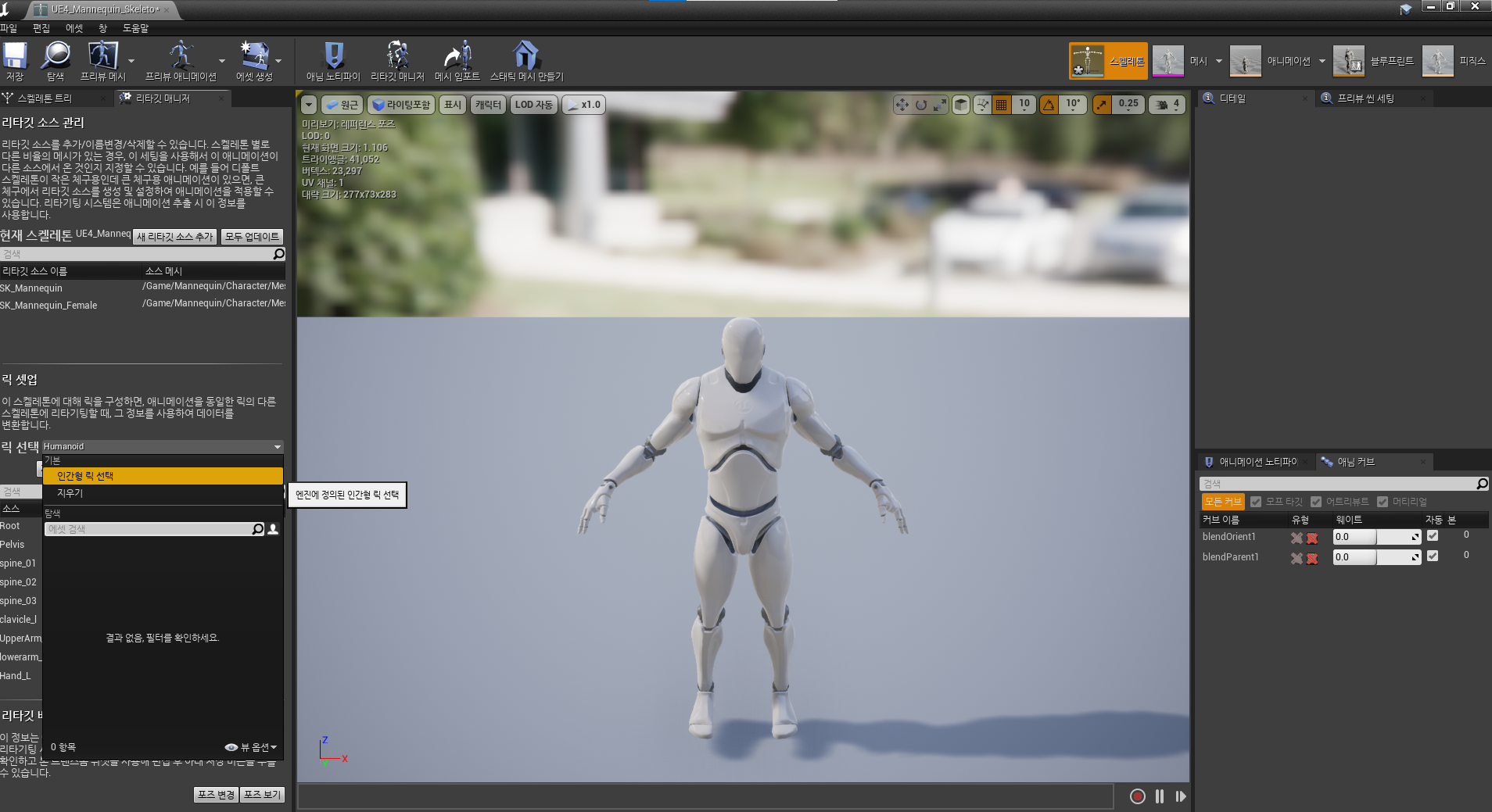Image resolution: width=1492 pixels, height=812 pixels.
Task: Switch to 스켈레톤 editor mode
Action: 1108,61
